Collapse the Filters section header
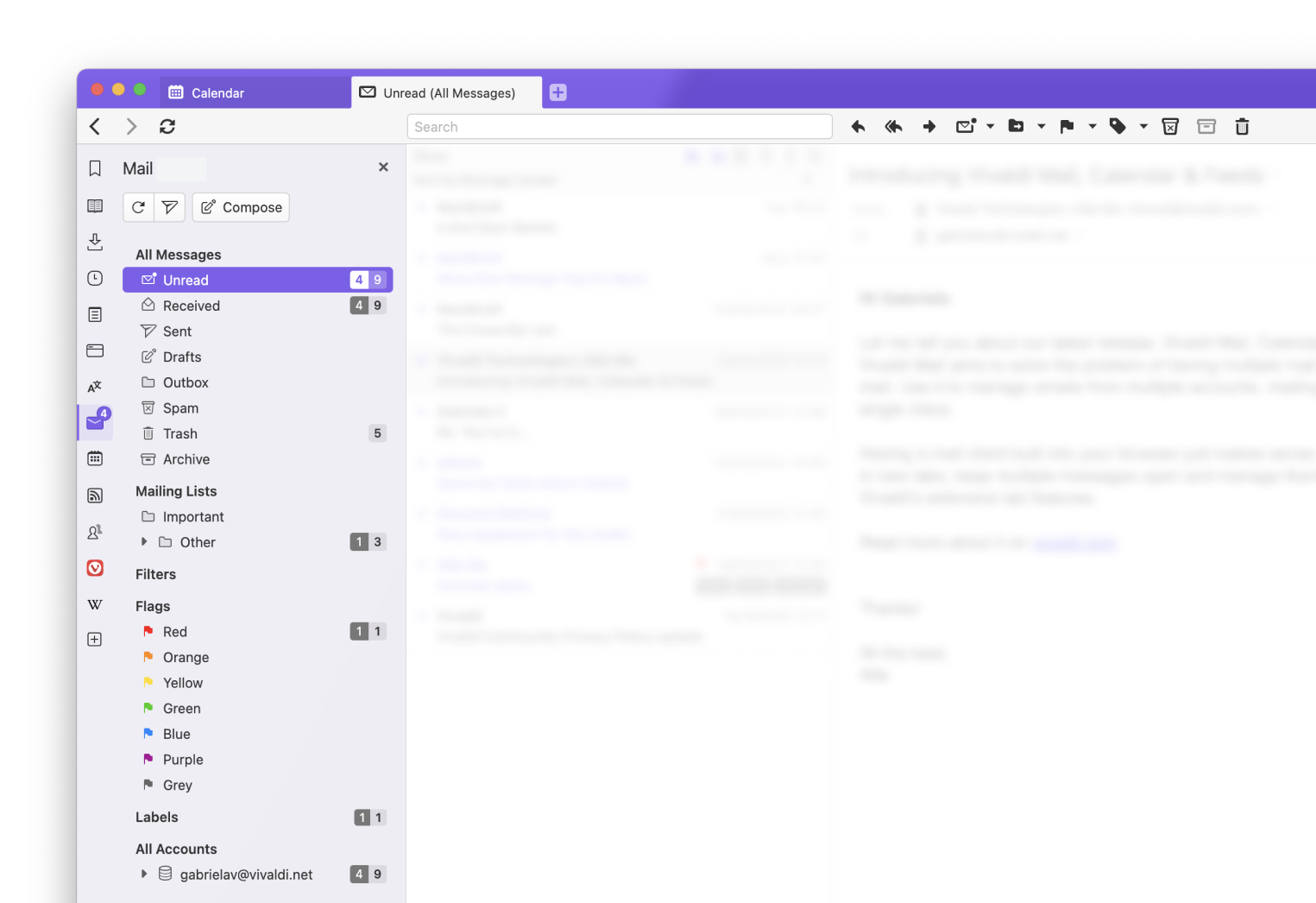The width and height of the screenshot is (1316, 903). point(155,574)
